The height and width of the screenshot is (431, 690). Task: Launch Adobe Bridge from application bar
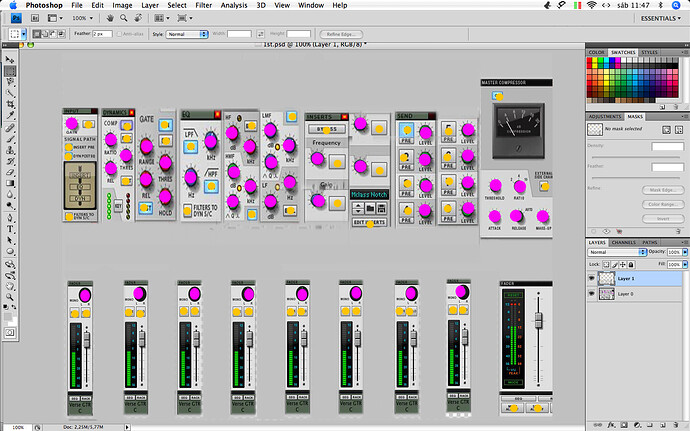(35, 18)
